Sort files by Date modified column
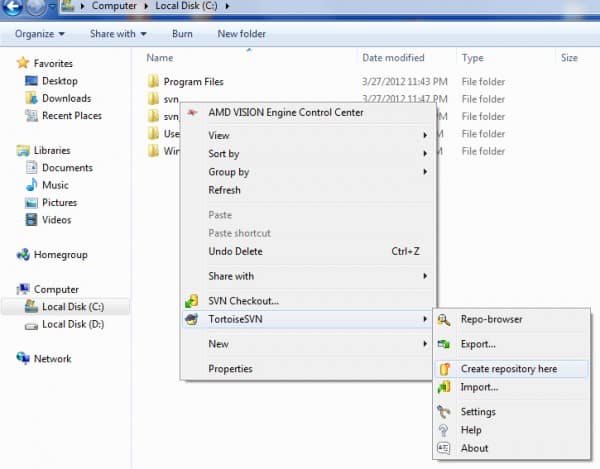Viewport: 600px width, 469px height. 393,58
